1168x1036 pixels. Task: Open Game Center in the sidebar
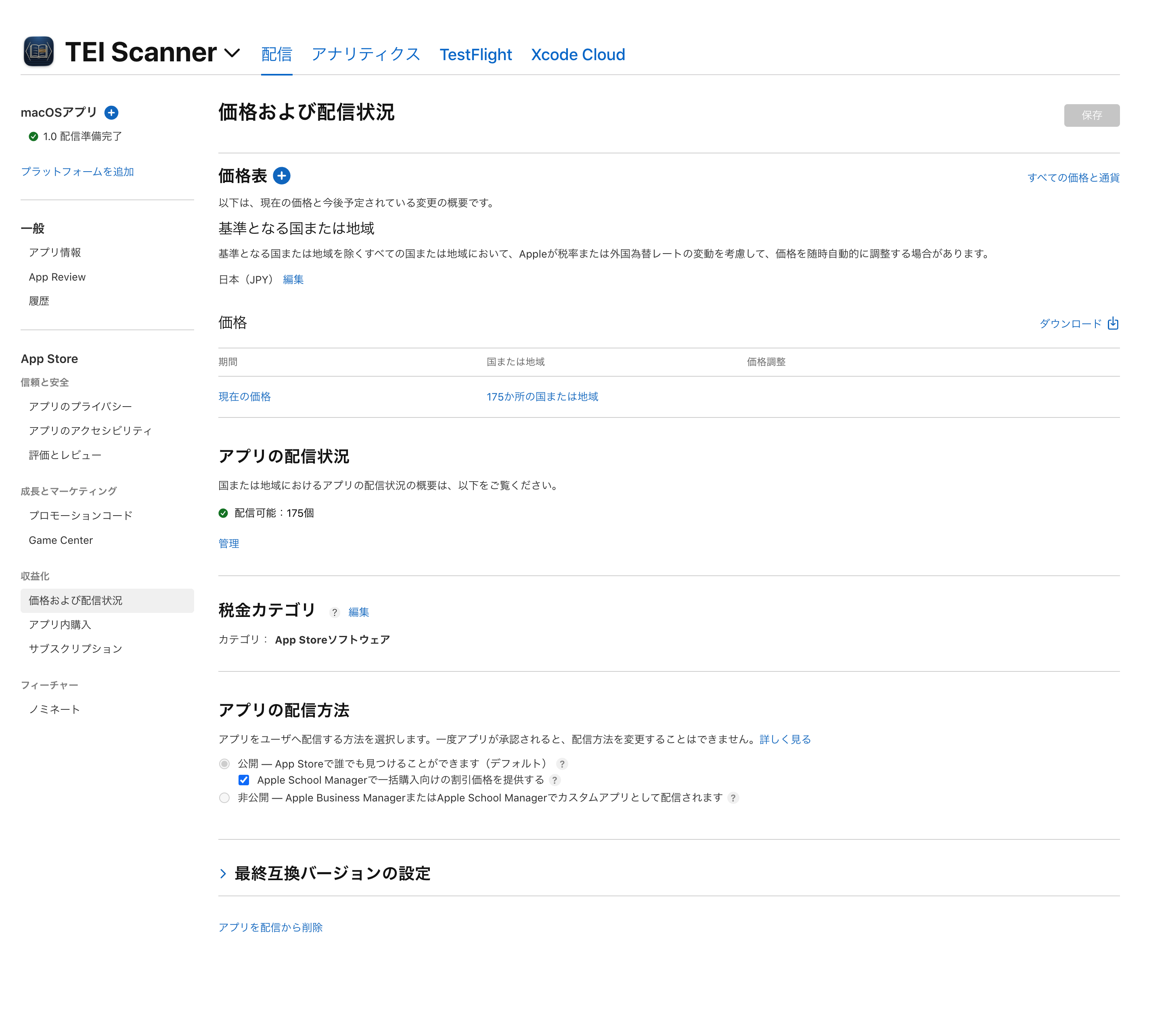click(61, 540)
